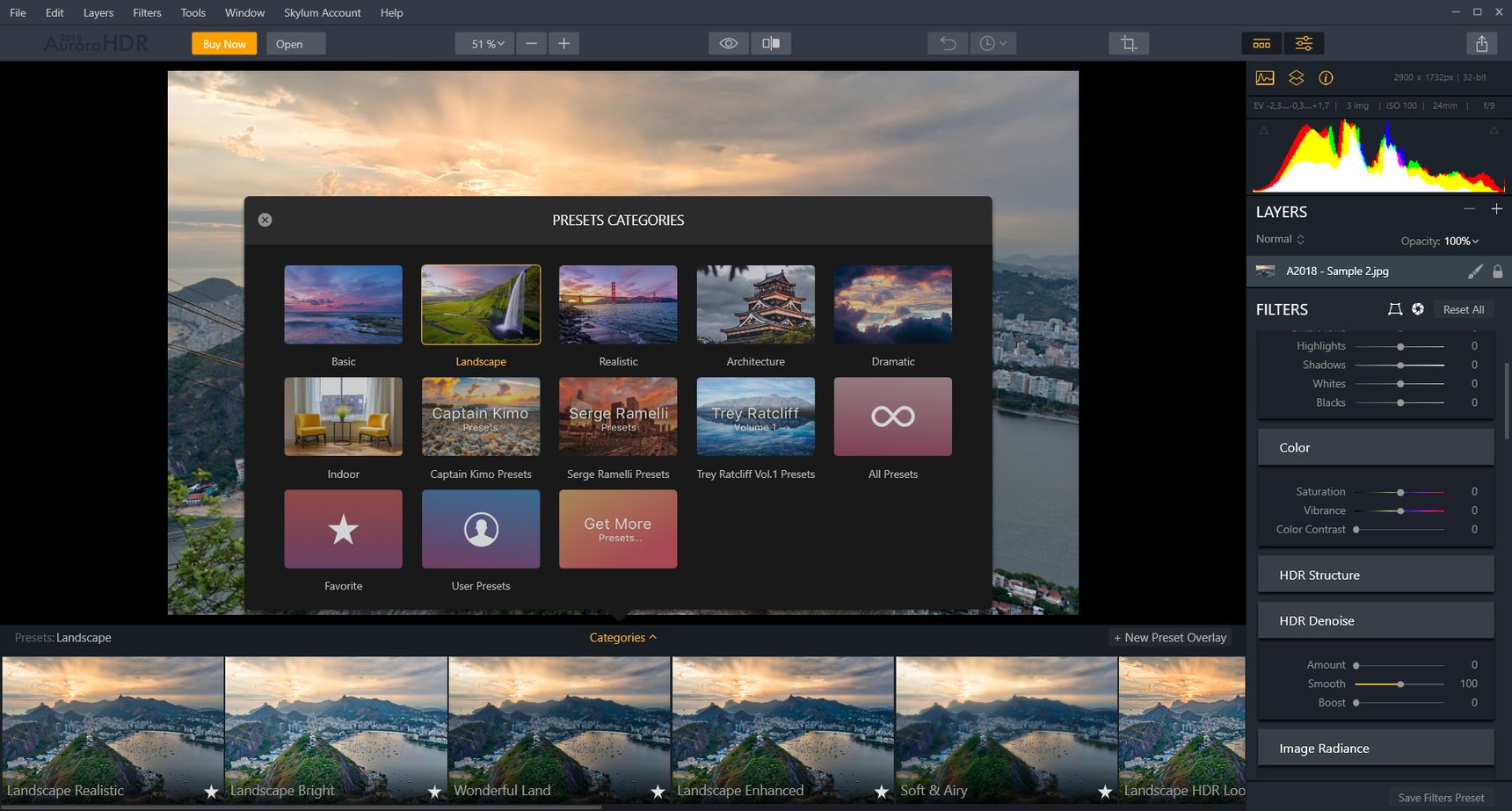Undo the last change with the undo arrow
The width and height of the screenshot is (1512, 811).
pyautogui.click(x=948, y=43)
